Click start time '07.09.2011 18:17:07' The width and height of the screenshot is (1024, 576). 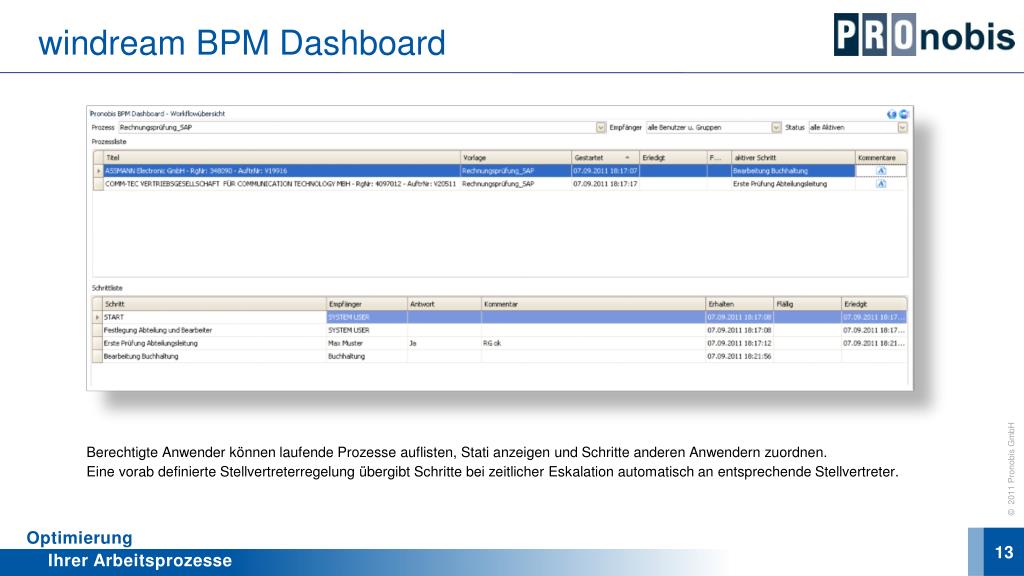605,171
